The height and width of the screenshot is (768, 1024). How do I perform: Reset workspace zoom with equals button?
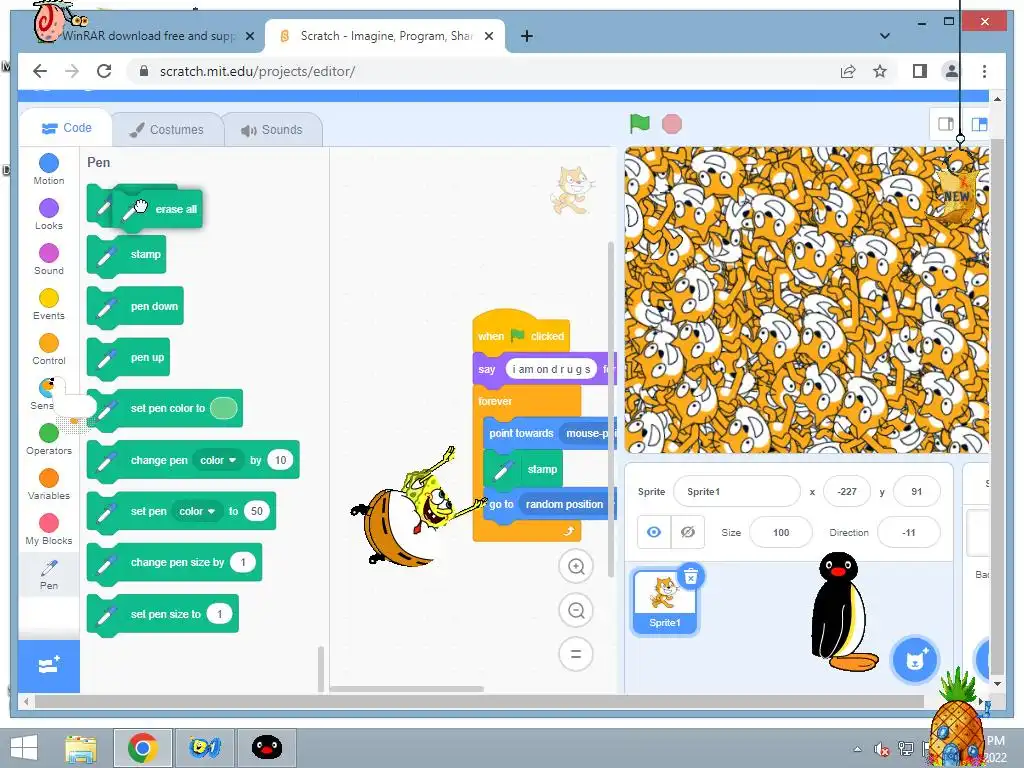coord(576,654)
